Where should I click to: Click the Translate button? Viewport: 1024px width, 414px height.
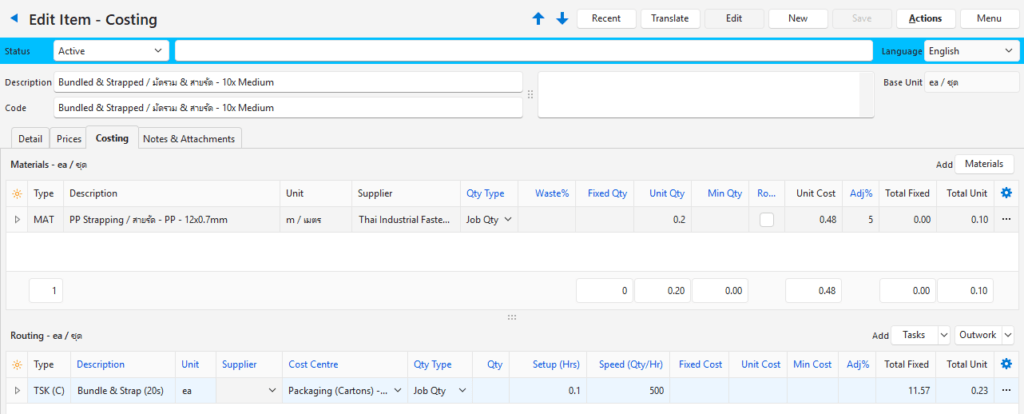tap(669, 19)
